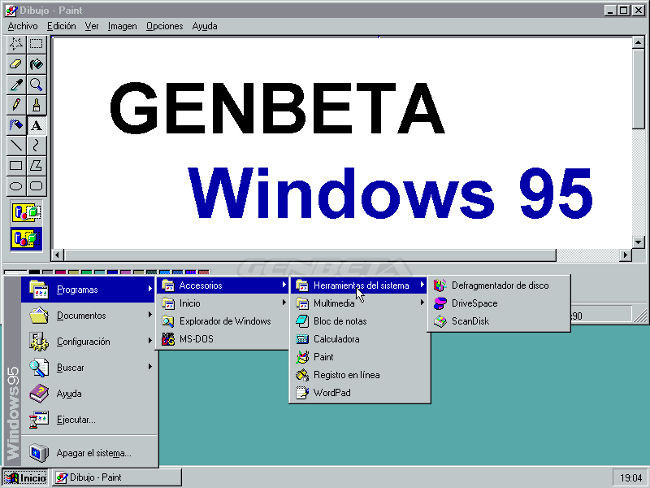
Task: Open the Ayuda book icon in Start menu
Action: pos(39,393)
